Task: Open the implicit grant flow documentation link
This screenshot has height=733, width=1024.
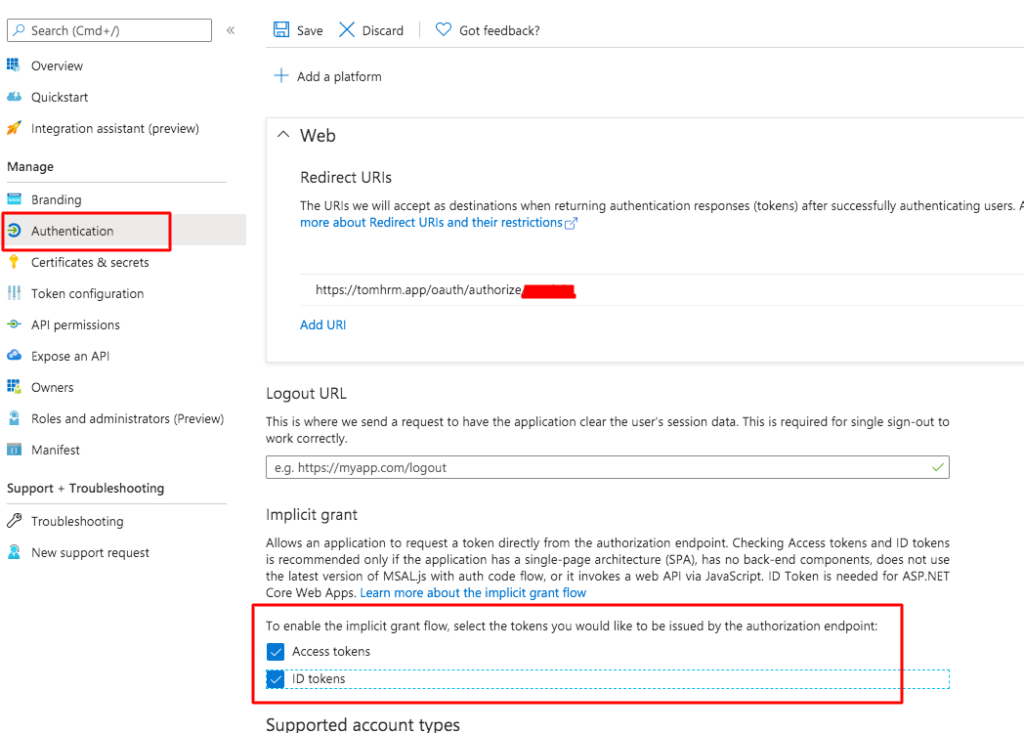Action: 472,592
